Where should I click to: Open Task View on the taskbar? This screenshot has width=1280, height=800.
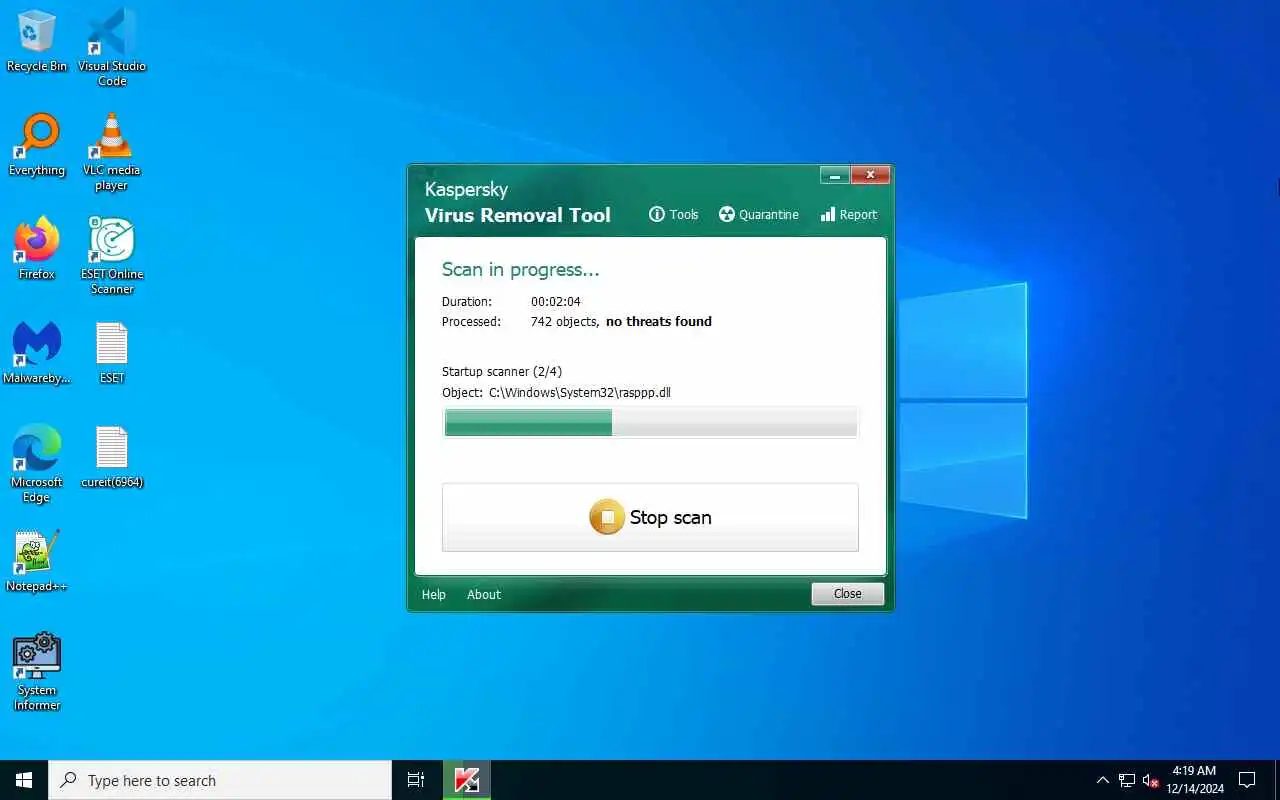coord(416,780)
